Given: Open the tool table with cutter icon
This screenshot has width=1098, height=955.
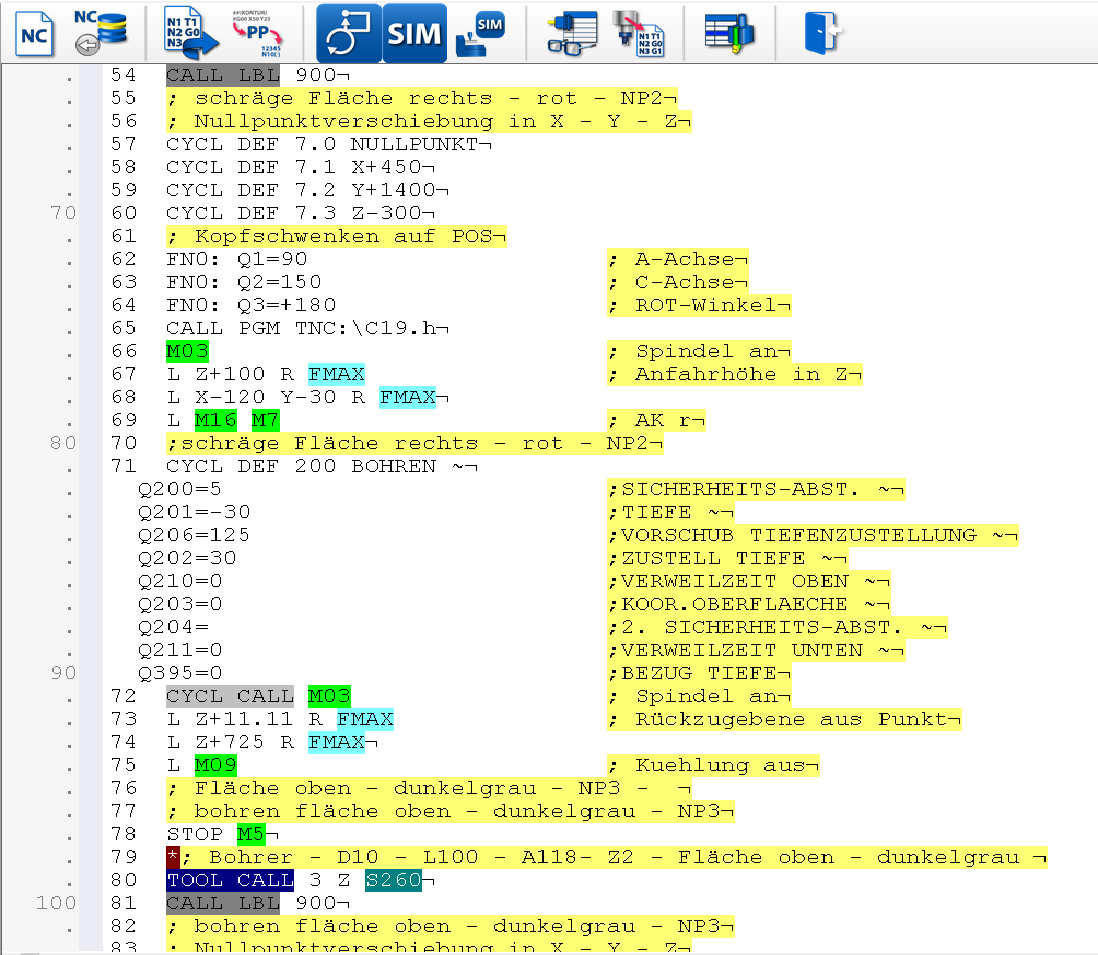Looking at the screenshot, I should click(x=730, y=33).
